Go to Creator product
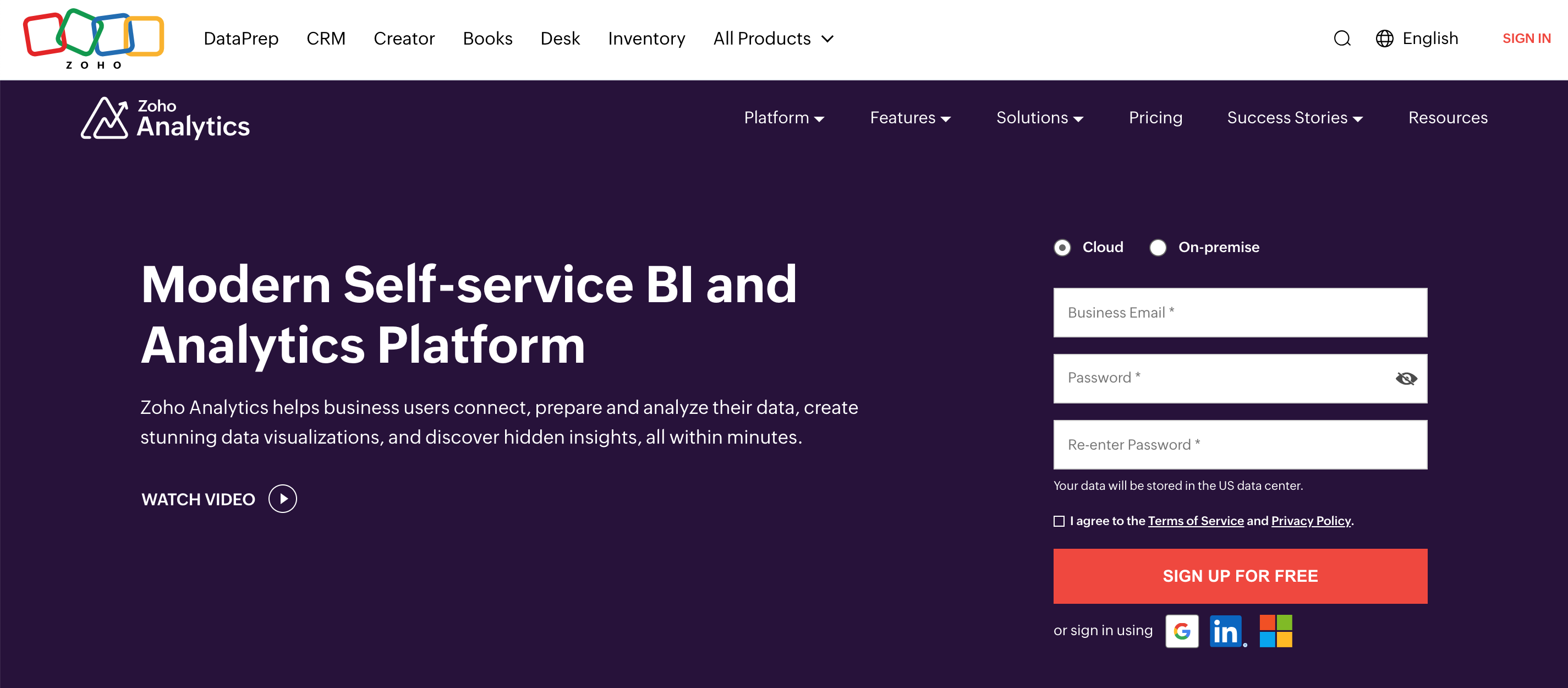Image resolution: width=1568 pixels, height=688 pixels. pyautogui.click(x=404, y=39)
